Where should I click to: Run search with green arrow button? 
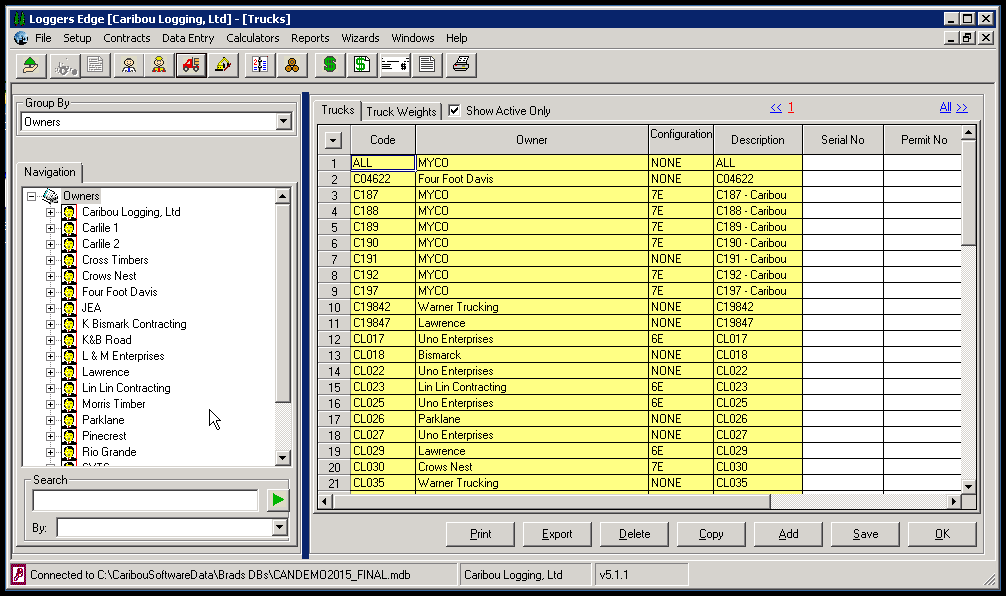(x=278, y=500)
